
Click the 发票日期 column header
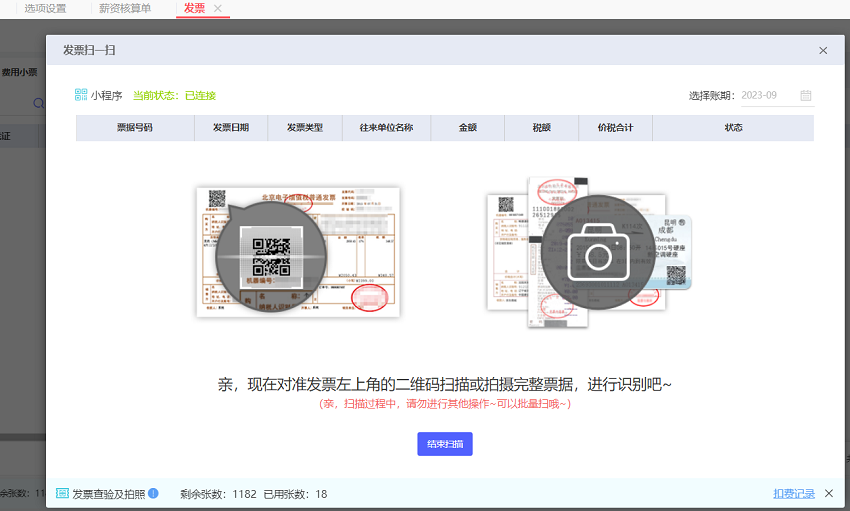click(231, 128)
